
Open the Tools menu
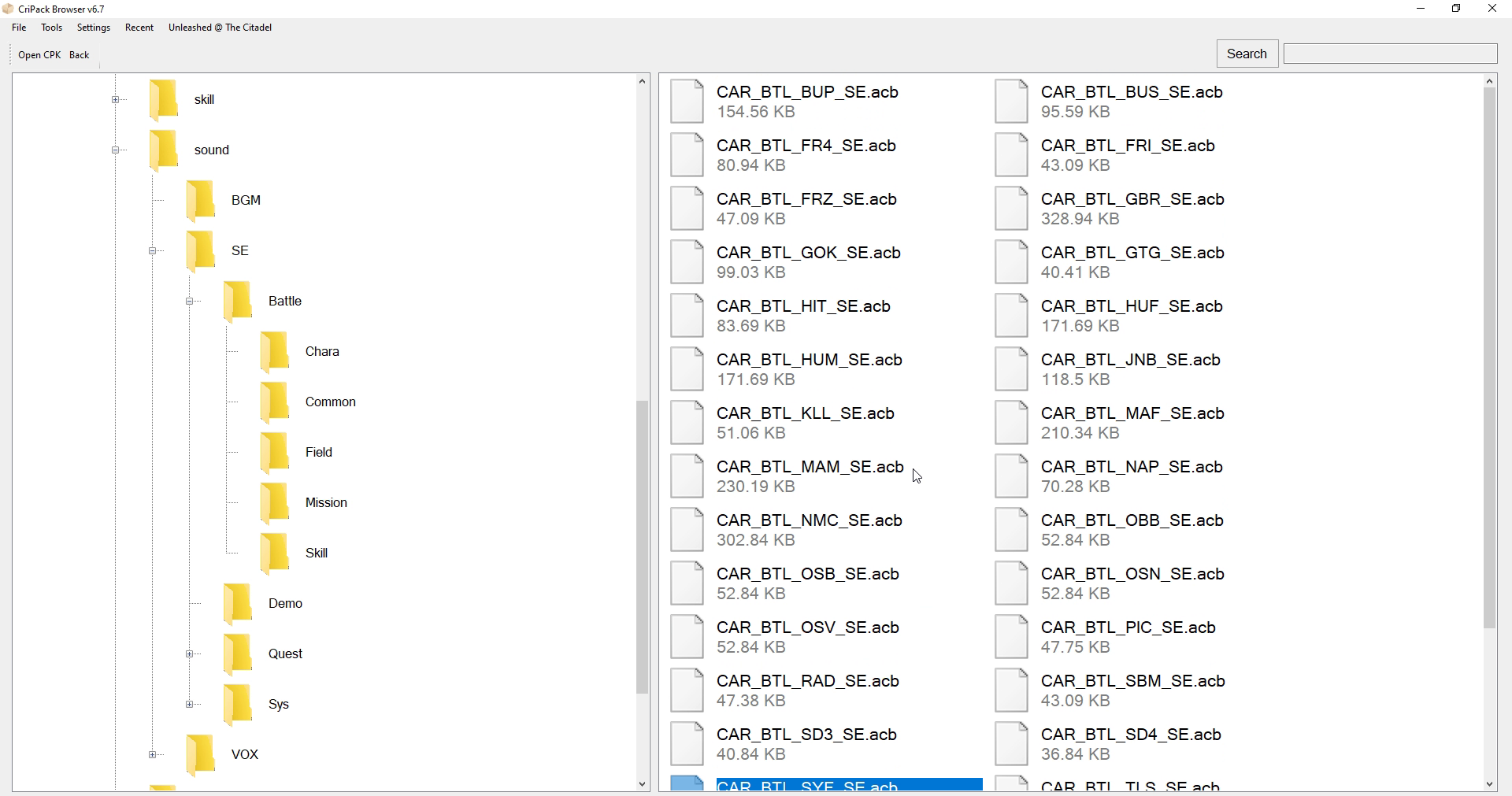pos(51,28)
